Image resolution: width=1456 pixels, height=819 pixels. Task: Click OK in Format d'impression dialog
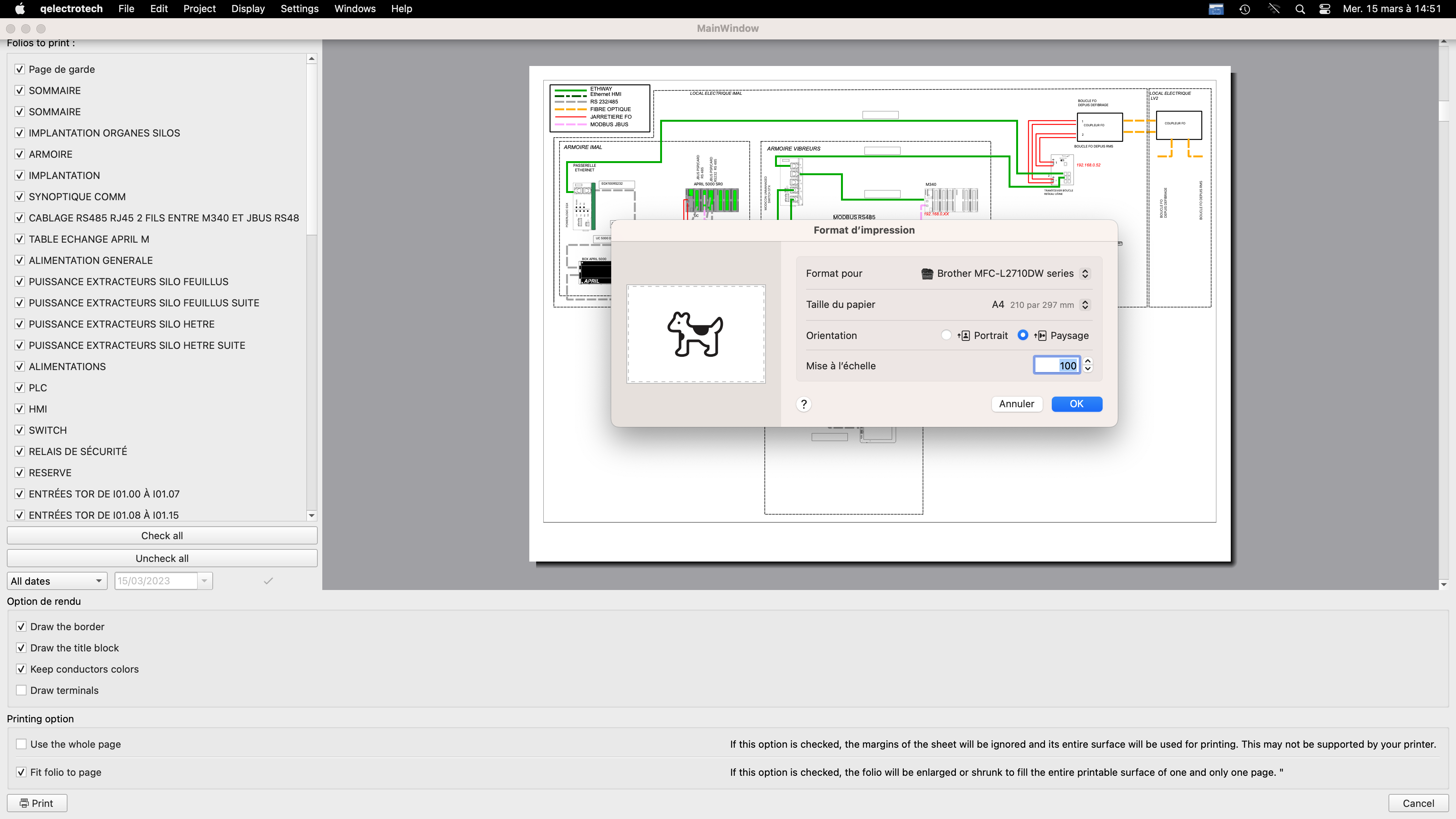coord(1076,404)
